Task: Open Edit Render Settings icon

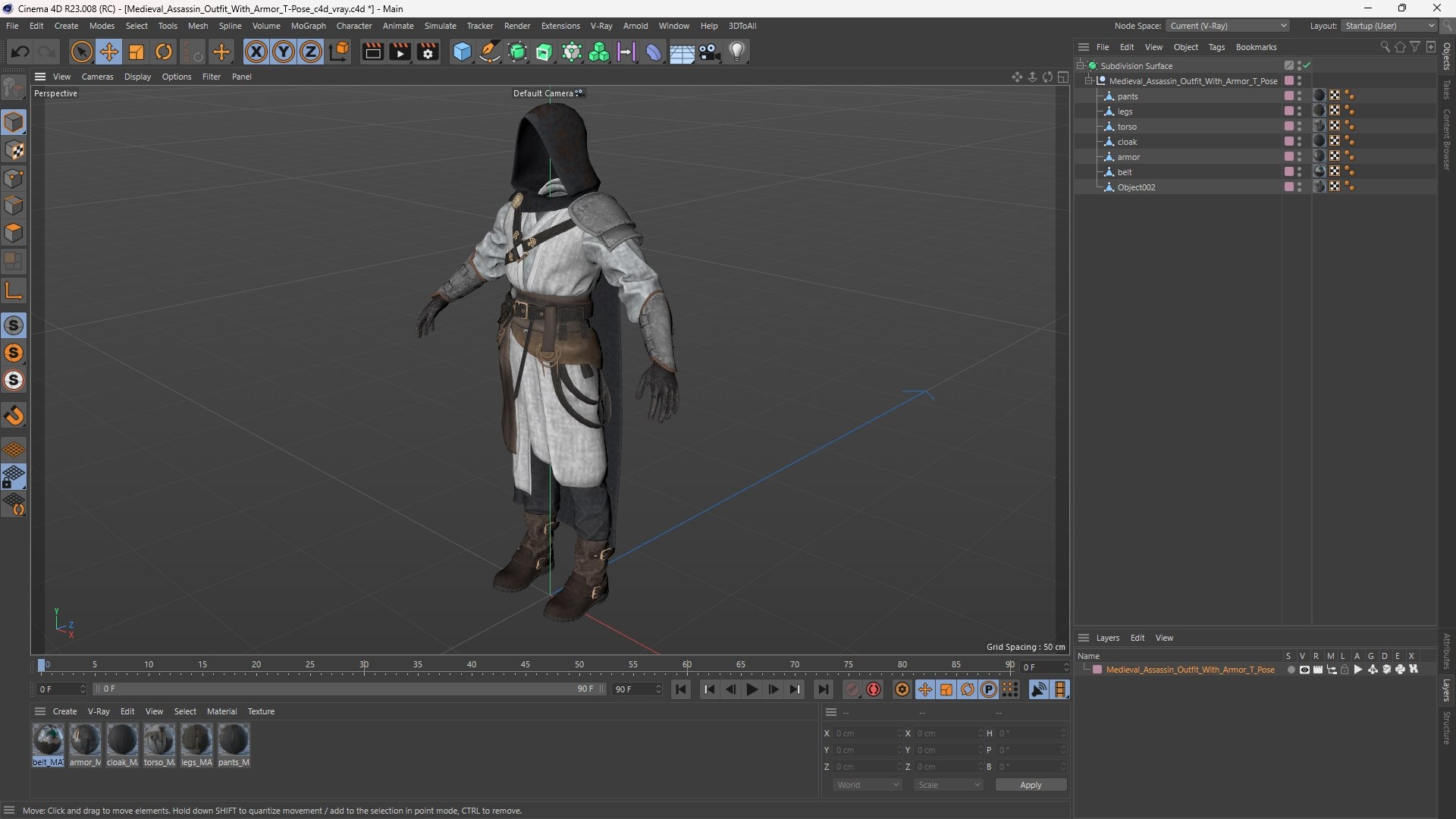Action: (428, 52)
